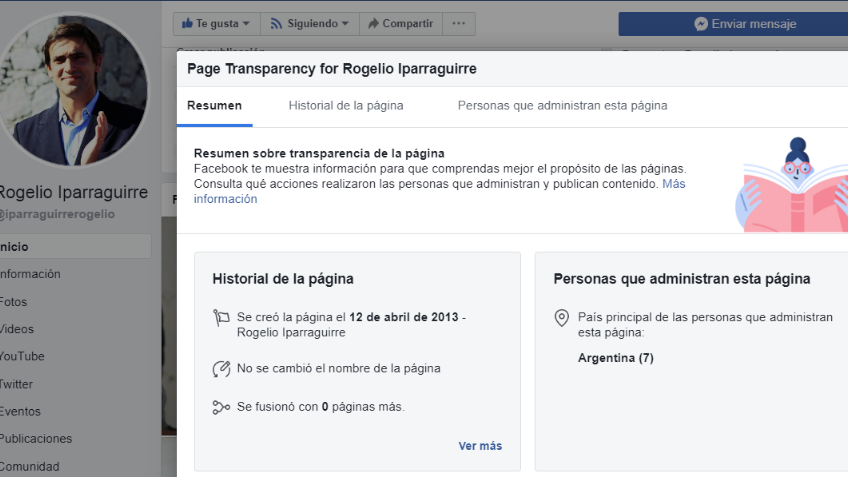Select the Resumen tab

[x=214, y=105]
